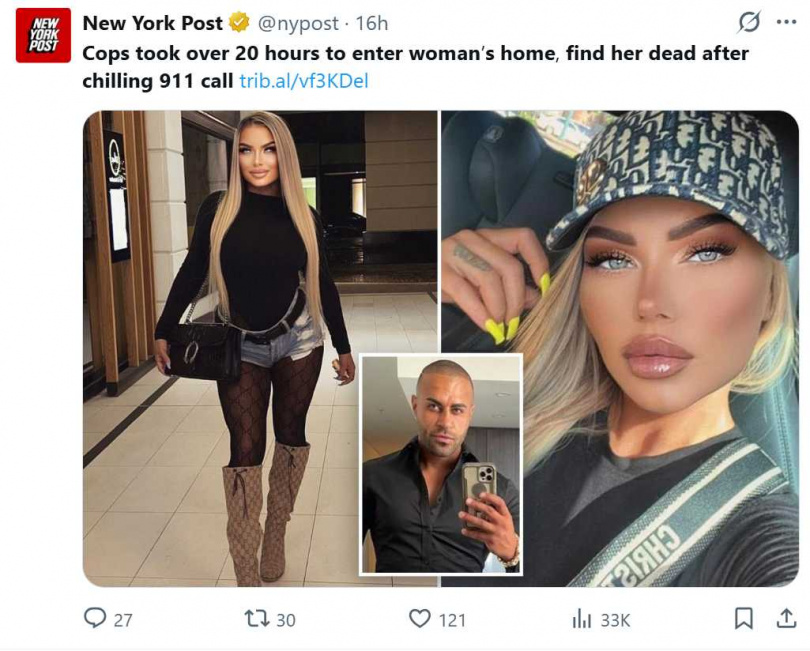Click the New York Post display name

click(152, 23)
